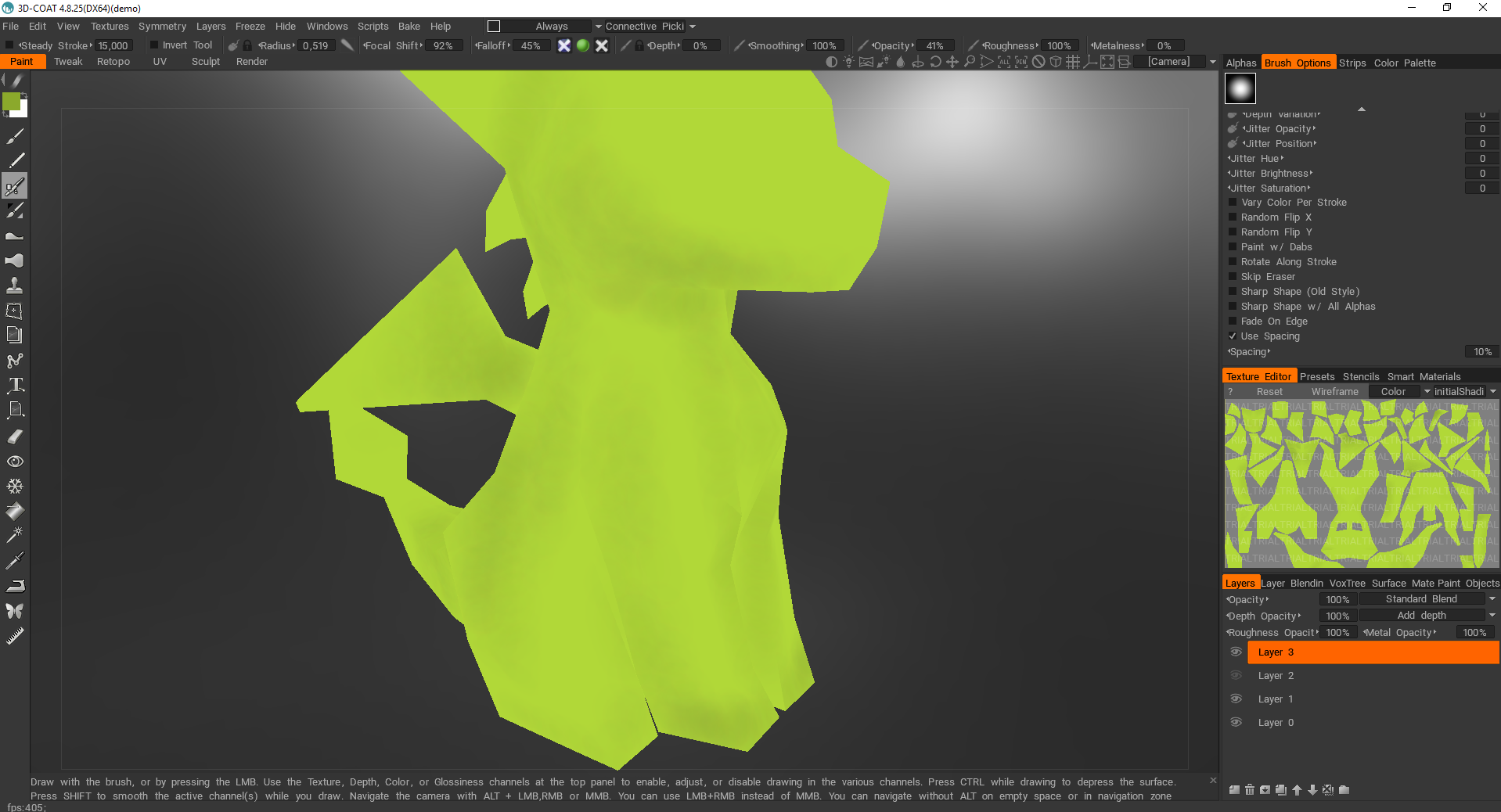1501x812 pixels.
Task: Select the stamp clone tool
Action: click(x=15, y=286)
